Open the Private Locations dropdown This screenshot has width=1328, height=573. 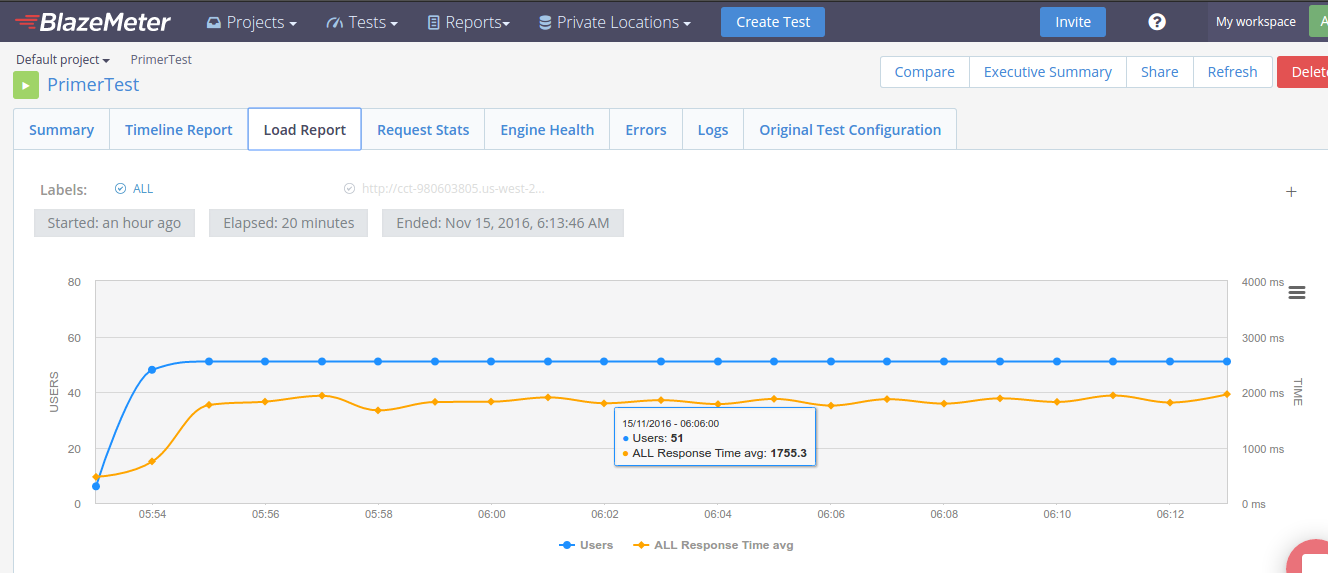[614, 22]
